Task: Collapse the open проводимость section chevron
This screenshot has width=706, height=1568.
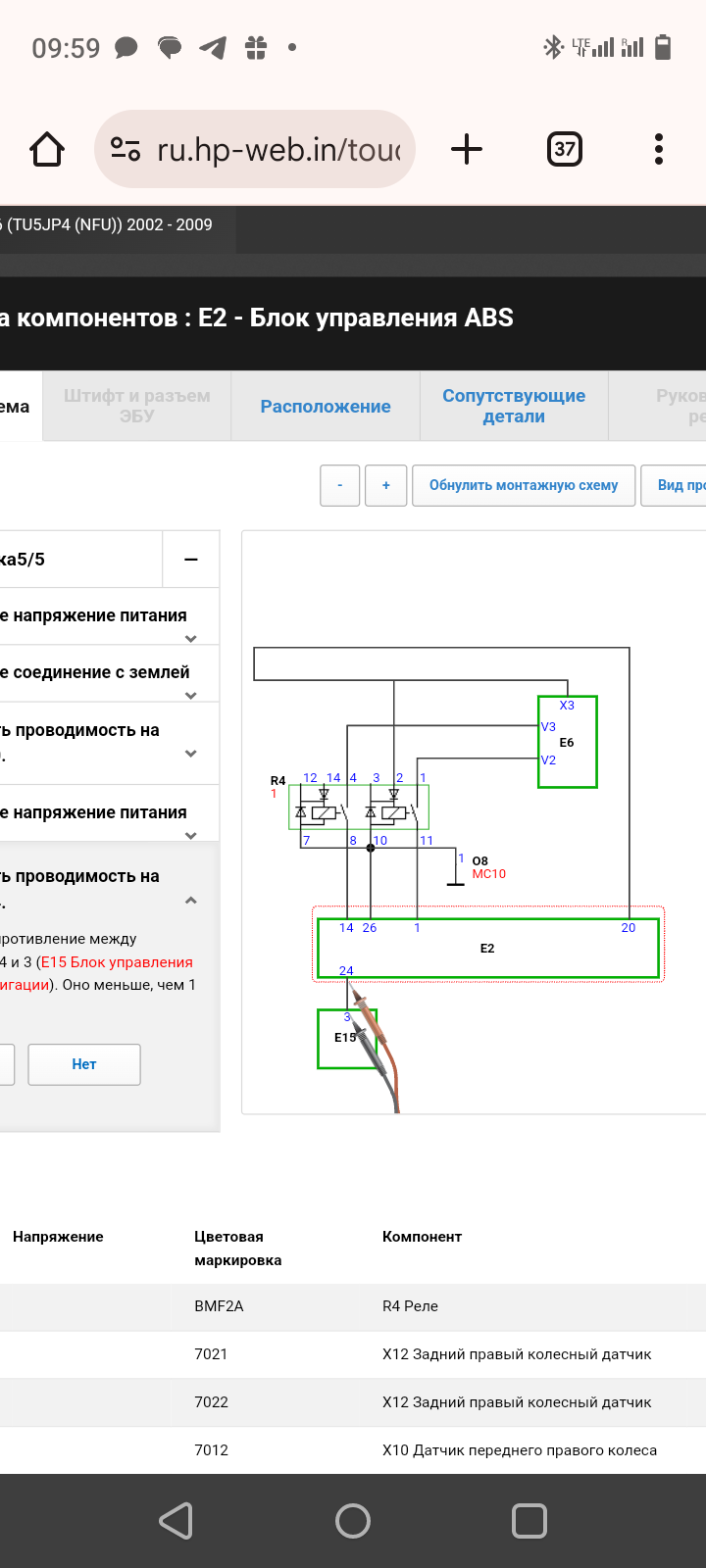Action: [x=191, y=901]
